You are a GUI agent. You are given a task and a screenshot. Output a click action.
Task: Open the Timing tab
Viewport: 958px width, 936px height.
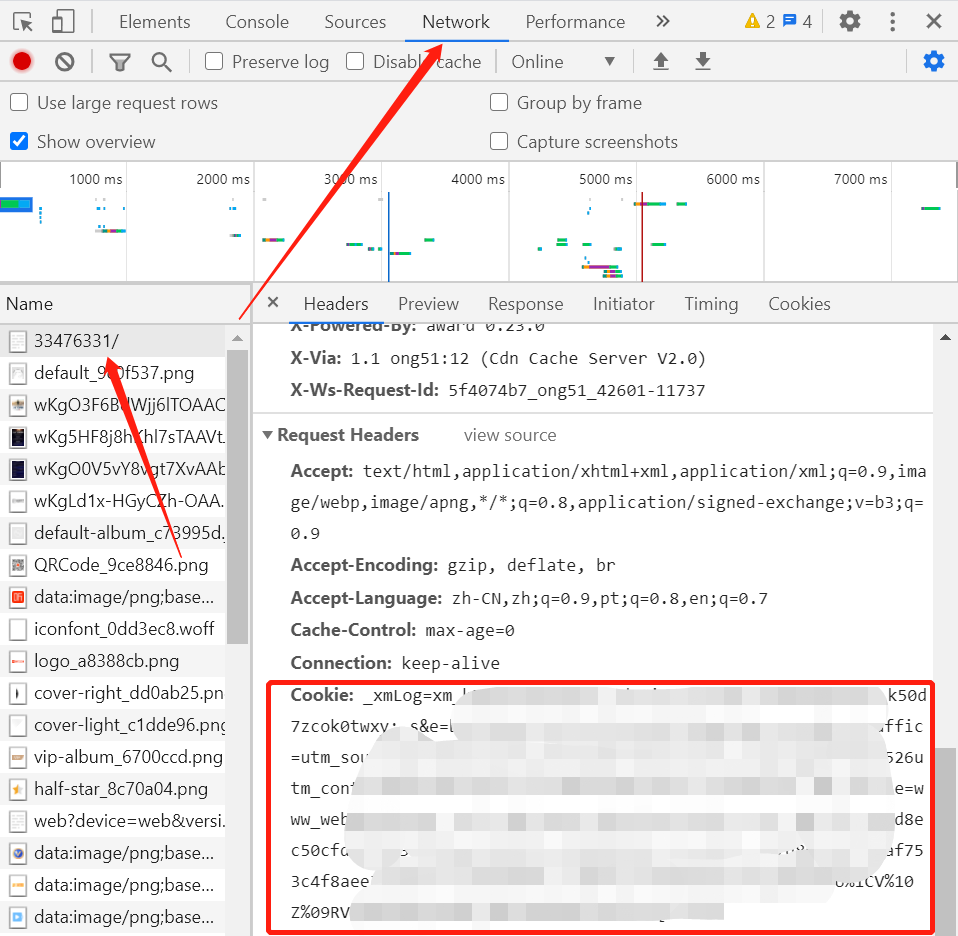(x=711, y=304)
